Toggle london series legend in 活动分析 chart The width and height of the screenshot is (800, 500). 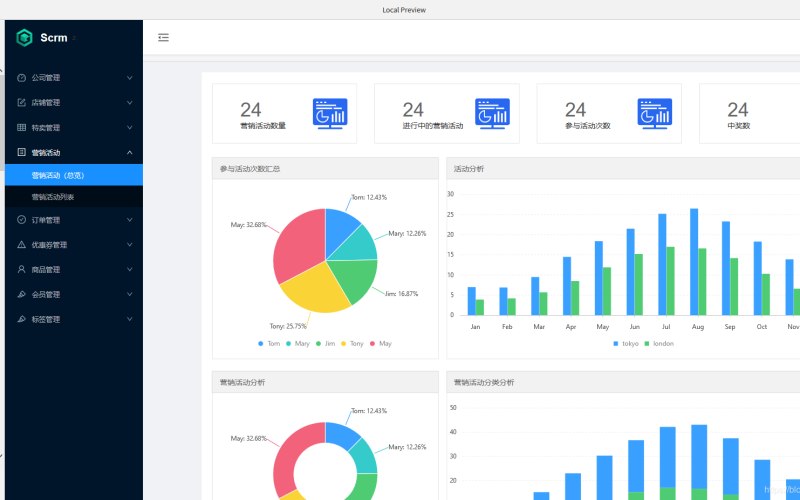click(x=659, y=343)
